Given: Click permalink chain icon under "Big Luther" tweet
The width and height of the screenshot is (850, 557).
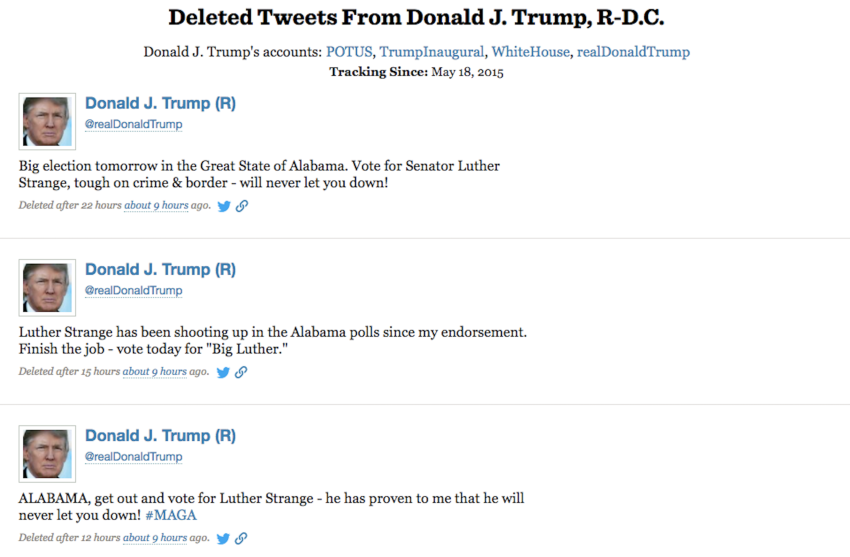Looking at the screenshot, I should pos(241,372).
